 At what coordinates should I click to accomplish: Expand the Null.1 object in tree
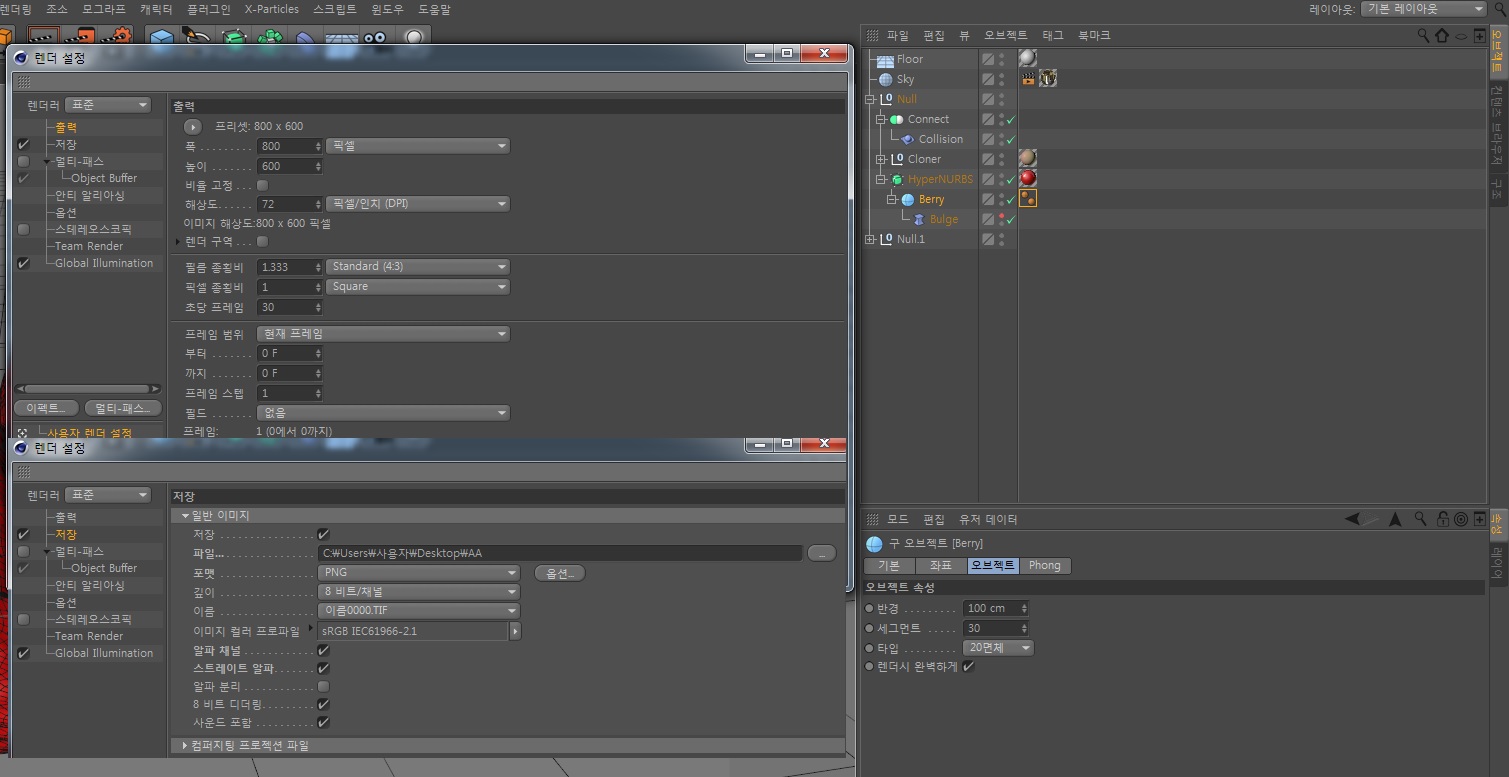coord(871,239)
